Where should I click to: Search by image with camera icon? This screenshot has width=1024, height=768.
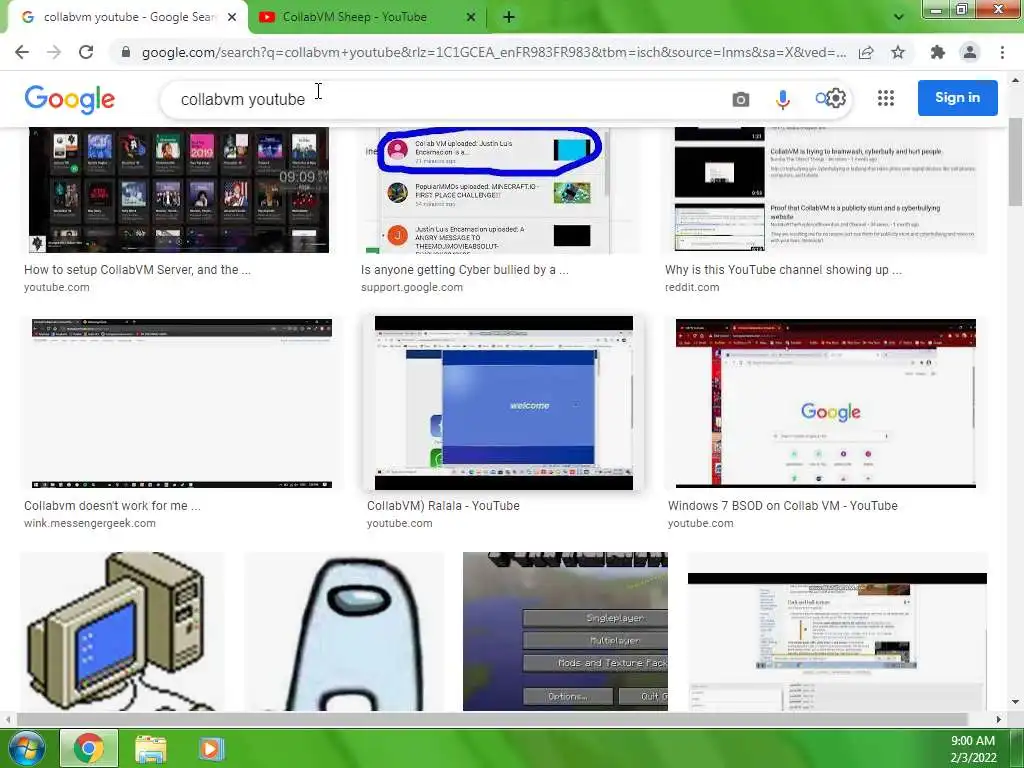point(741,99)
